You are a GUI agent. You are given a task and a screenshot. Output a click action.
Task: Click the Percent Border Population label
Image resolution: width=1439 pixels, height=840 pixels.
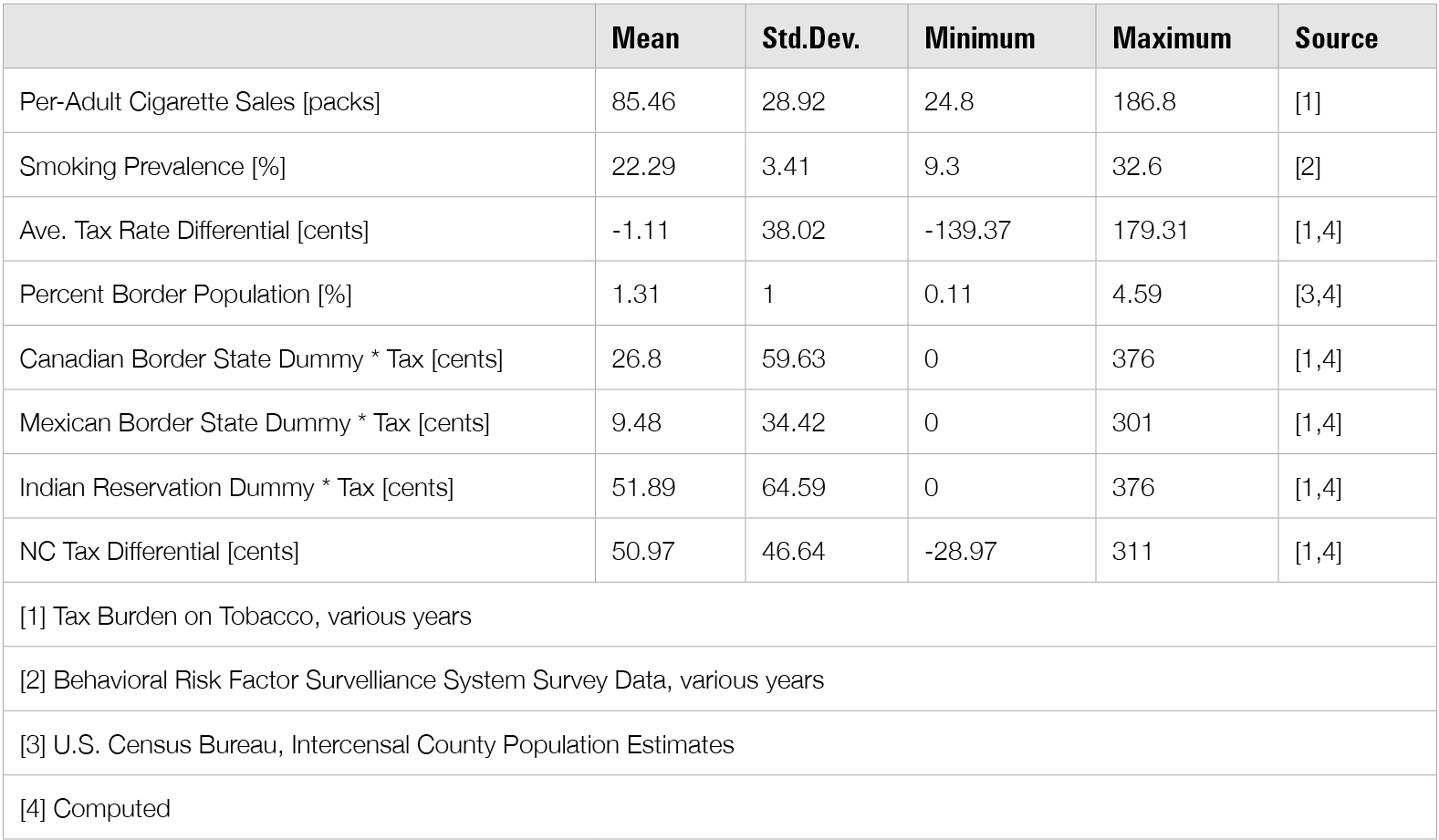point(185,294)
